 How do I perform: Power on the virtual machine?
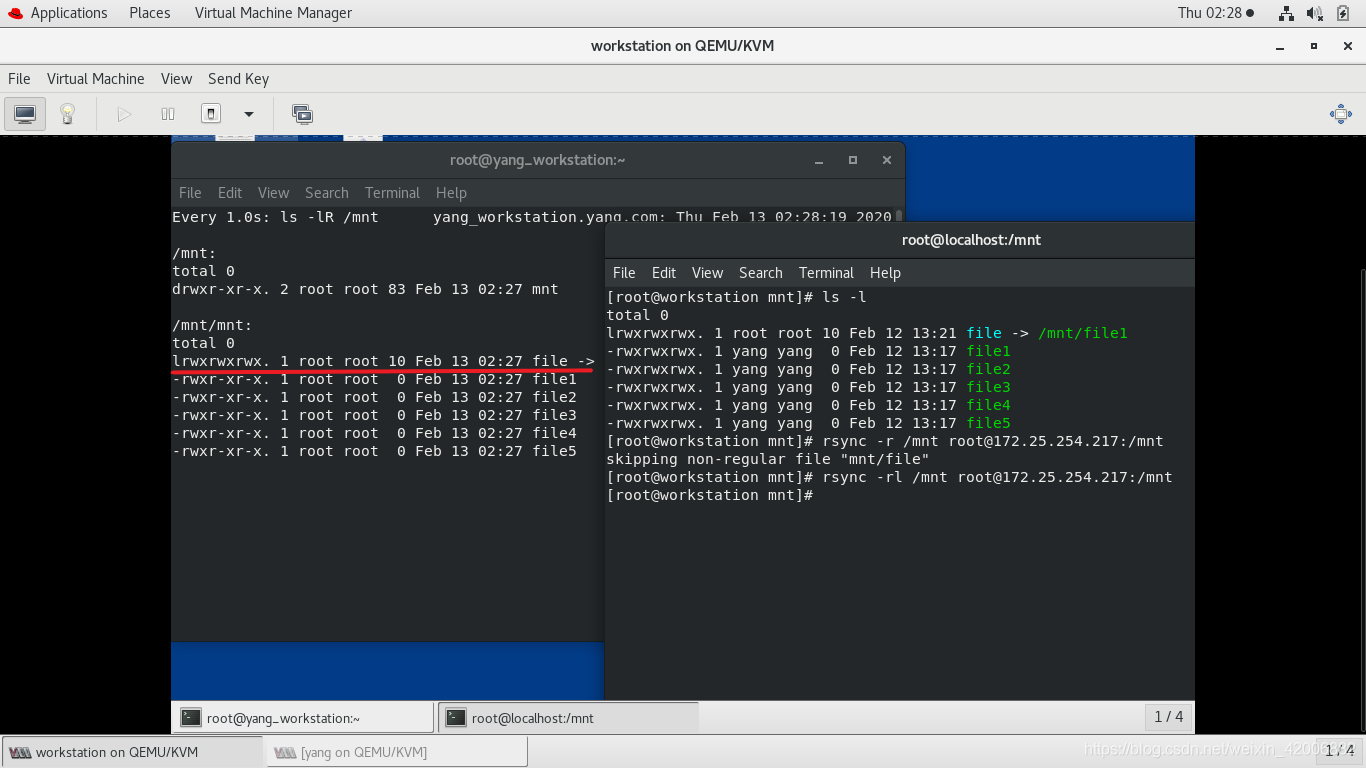pyautogui.click(x=124, y=114)
